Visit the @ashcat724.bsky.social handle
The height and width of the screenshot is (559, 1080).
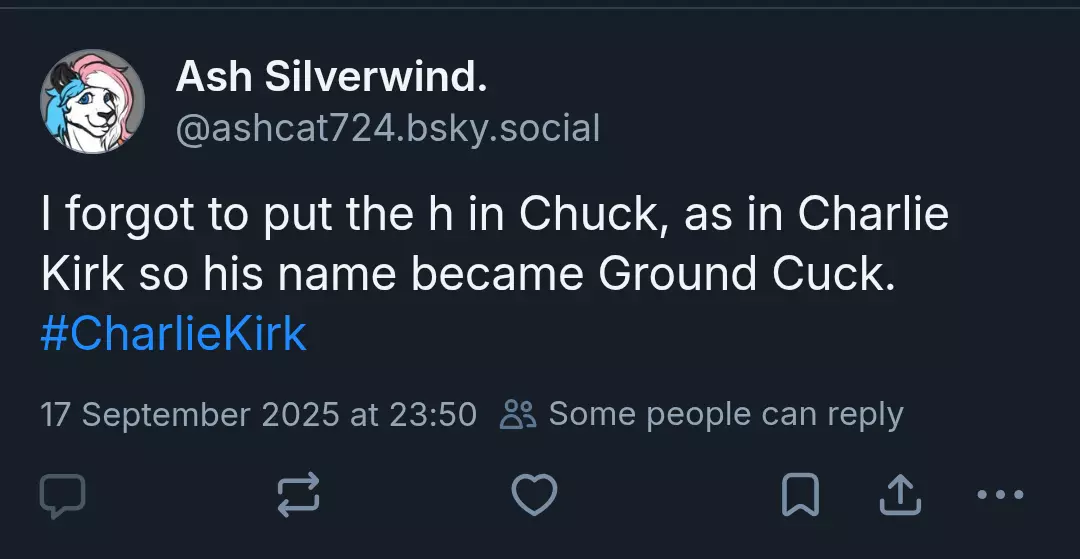(x=388, y=128)
